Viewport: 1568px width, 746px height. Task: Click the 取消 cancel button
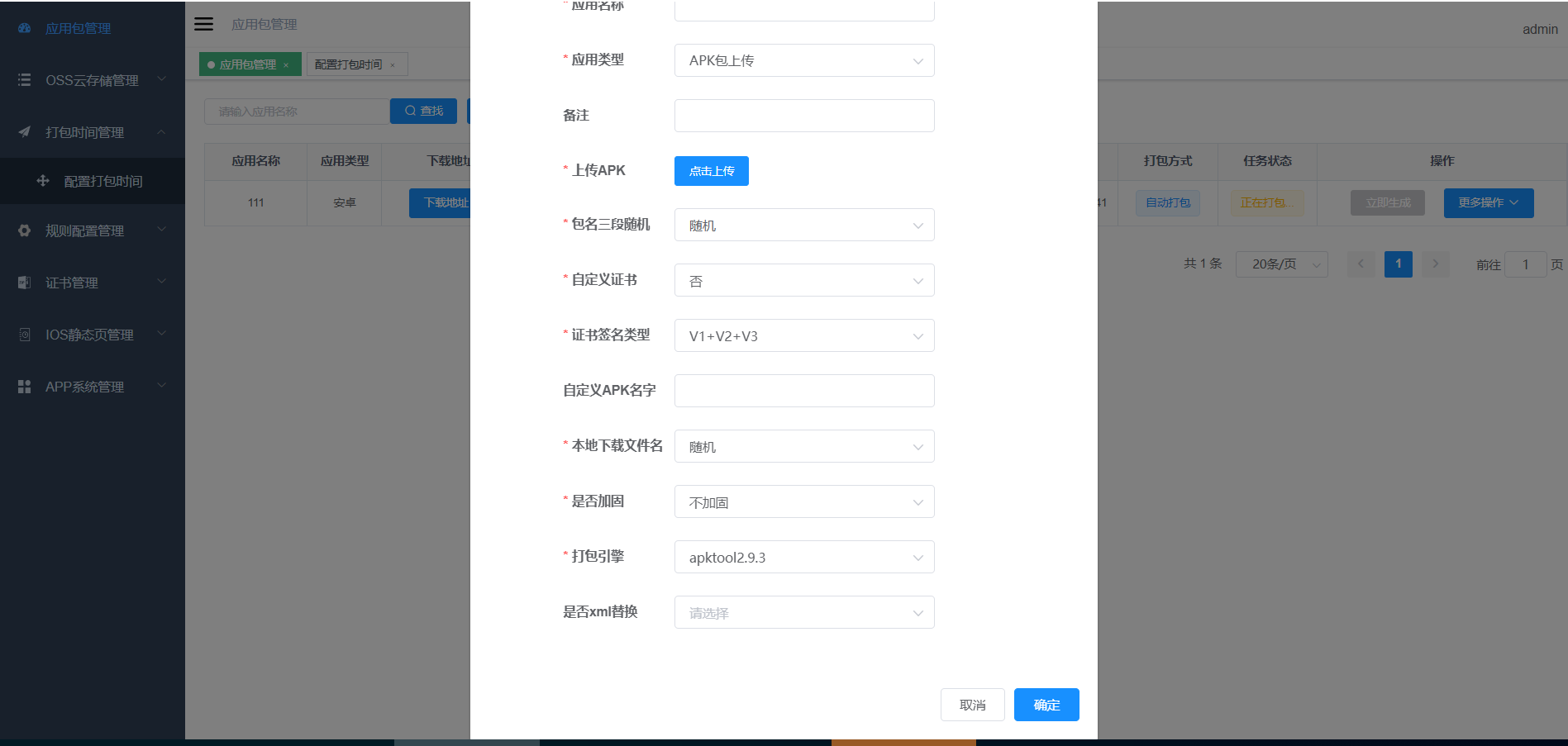(972, 705)
